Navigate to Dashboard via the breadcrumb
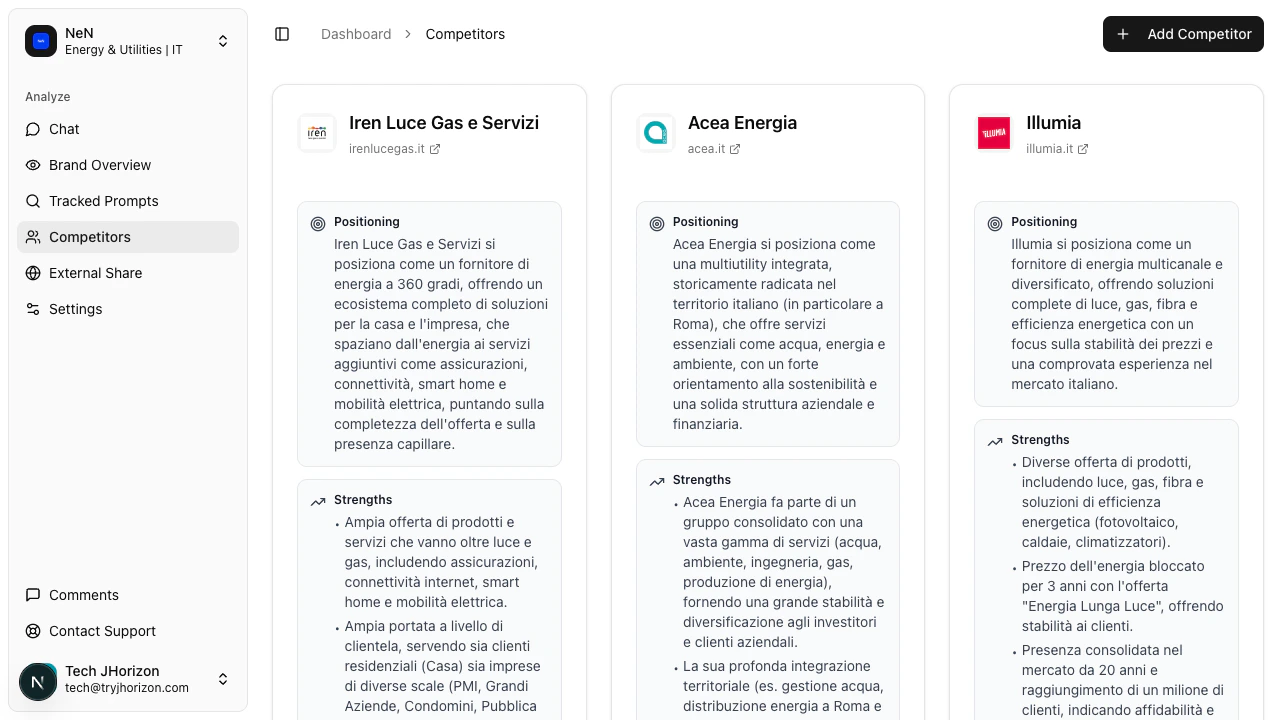The width and height of the screenshot is (1280, 720). pos(356,33)
